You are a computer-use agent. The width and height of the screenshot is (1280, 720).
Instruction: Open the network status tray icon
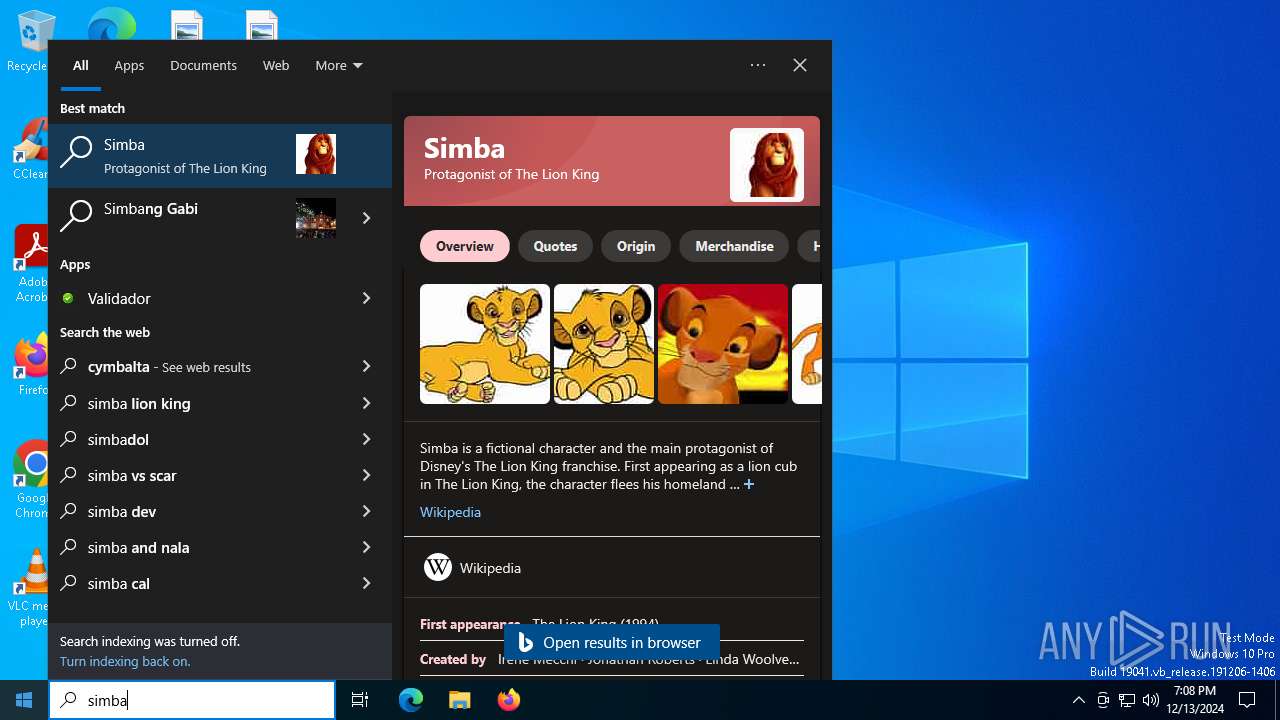click(1127, 700)
